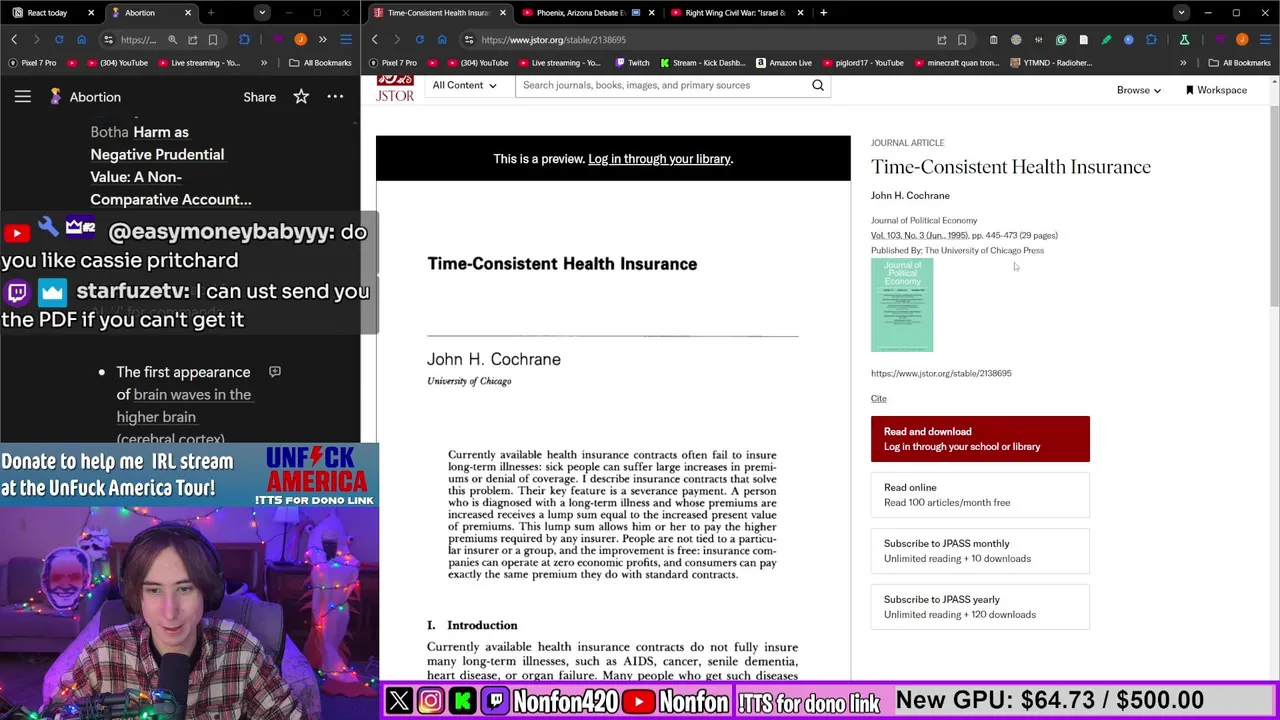Image resolution: width=1280 pixels, height=720 pixels.
Task: Expand the hidden toolbar items chevron in left window
Action: [322, 40]
